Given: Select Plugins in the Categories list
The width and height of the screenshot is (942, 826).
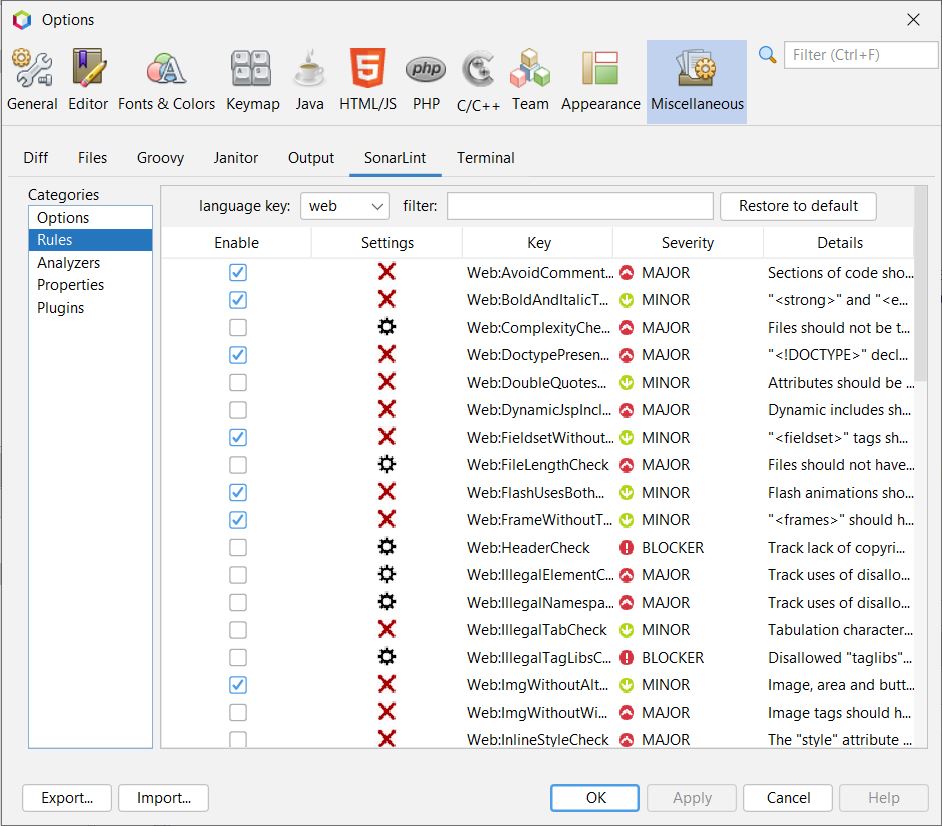Looking at the screenshot, I should coord(71,307).
